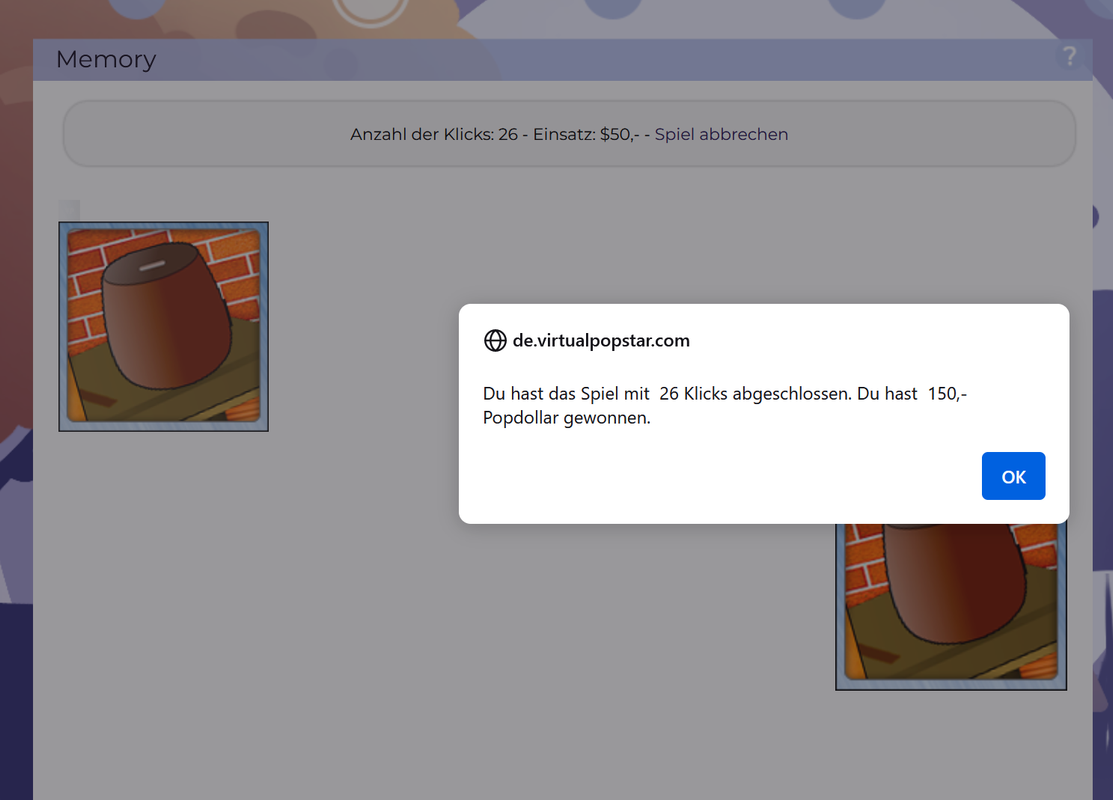Viewport: 1113px width, 800px height.
Task: Click the 'Spiel abbrechen' link
Action: [x=721, y=134]
